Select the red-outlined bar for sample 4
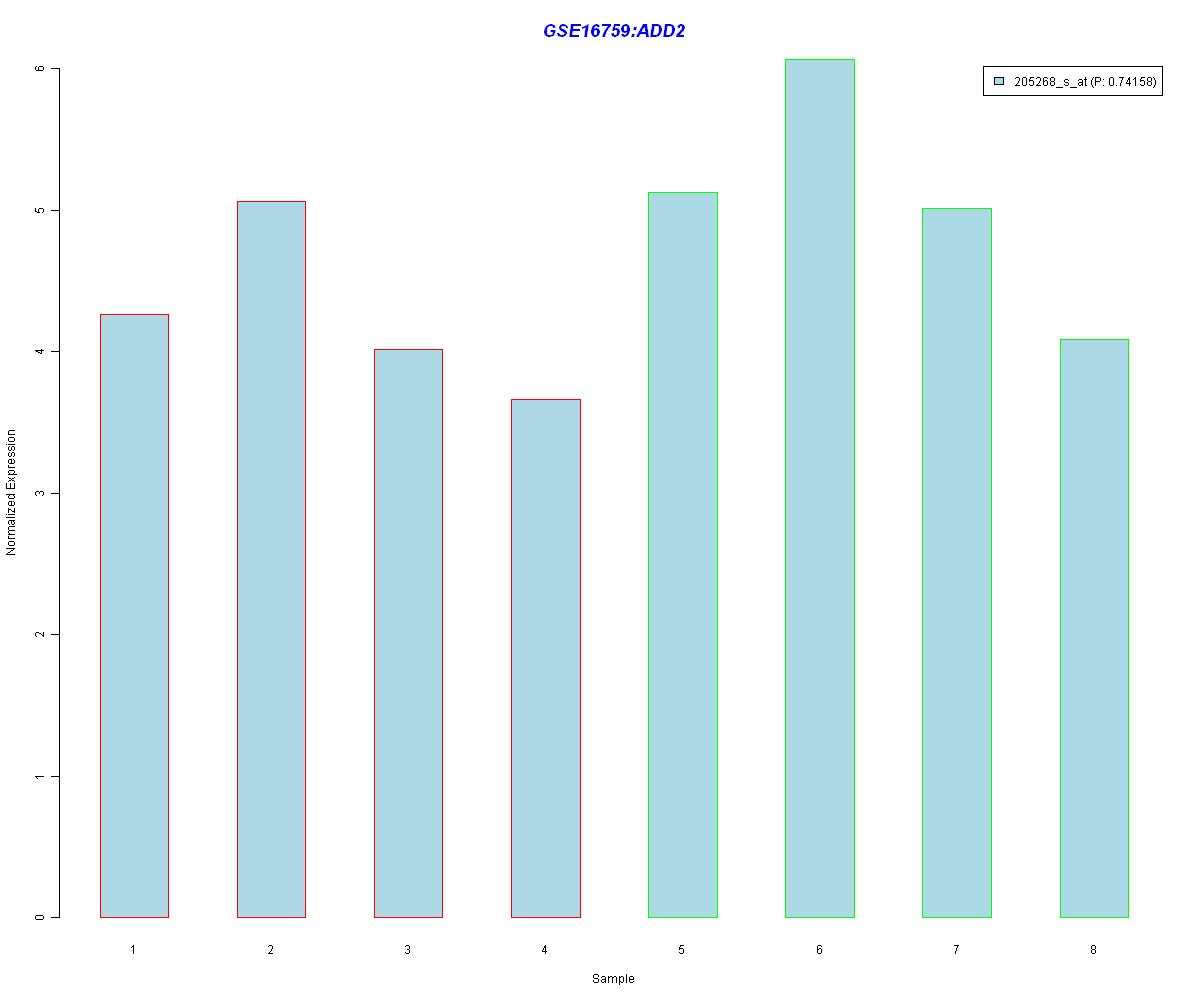 pos(546,658)
